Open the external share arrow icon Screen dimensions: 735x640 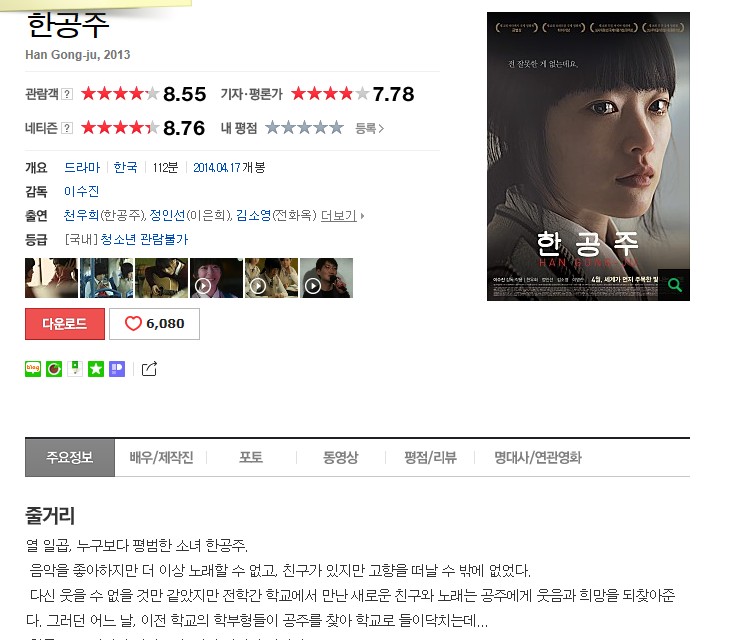[x=149, y=369]
